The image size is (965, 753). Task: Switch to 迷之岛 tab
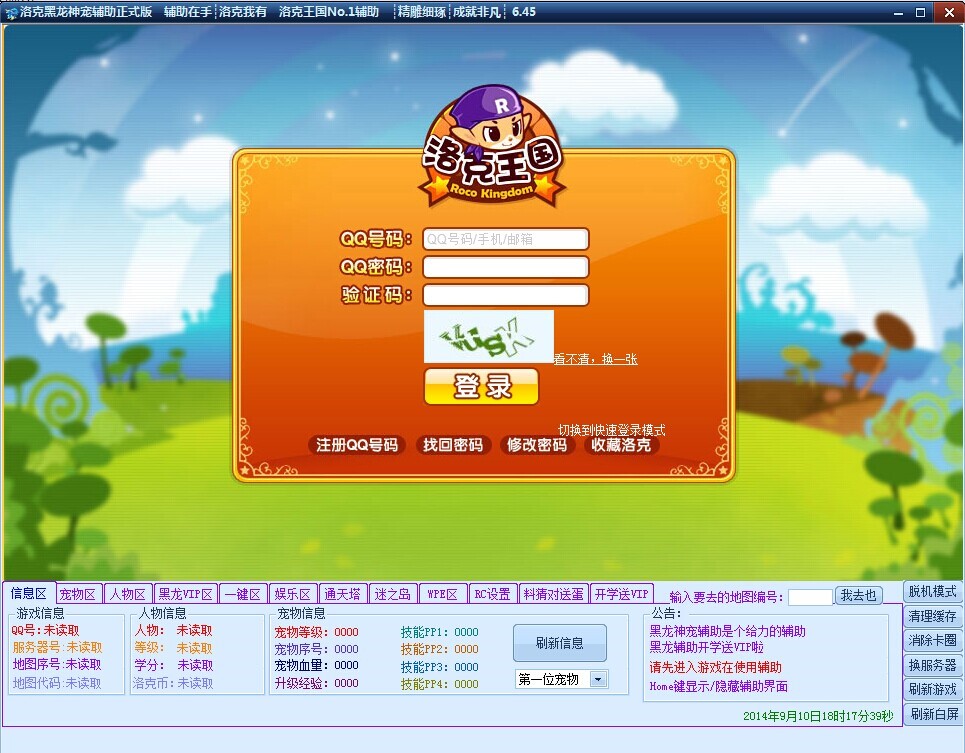[393, 594]
